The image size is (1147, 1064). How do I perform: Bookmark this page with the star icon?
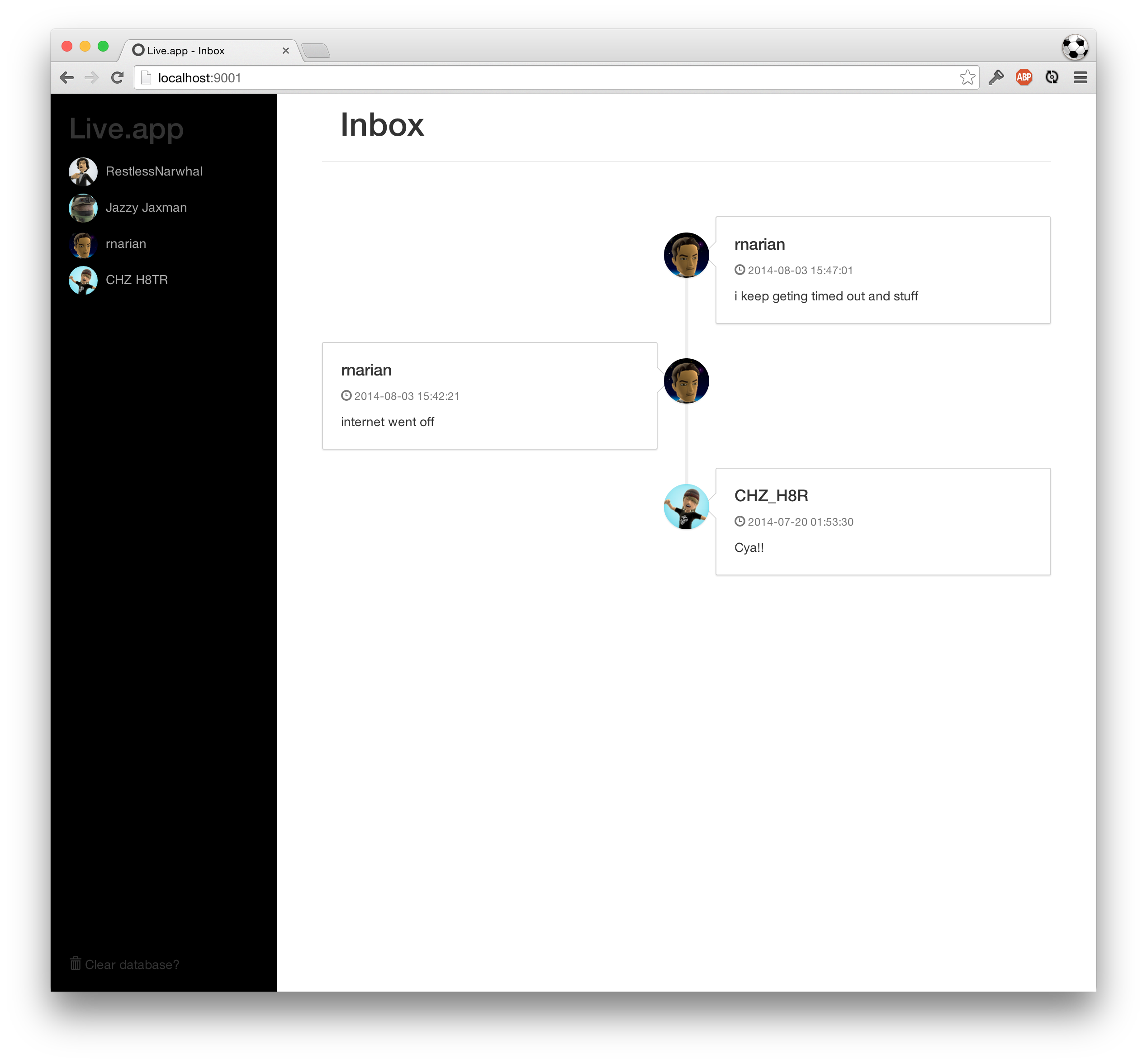tap(967, 78)
